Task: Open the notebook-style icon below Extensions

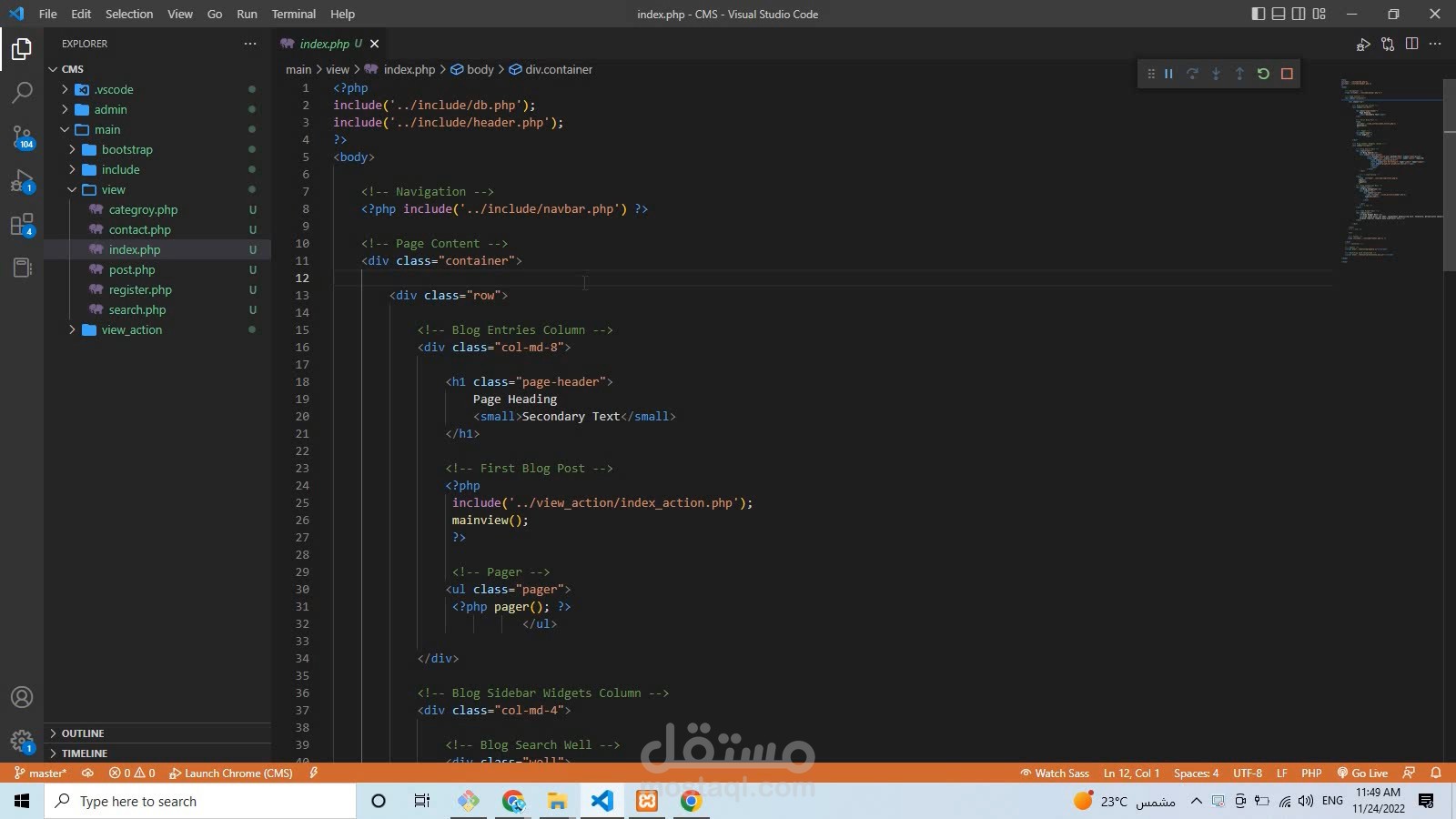Action: pos(22,268)
